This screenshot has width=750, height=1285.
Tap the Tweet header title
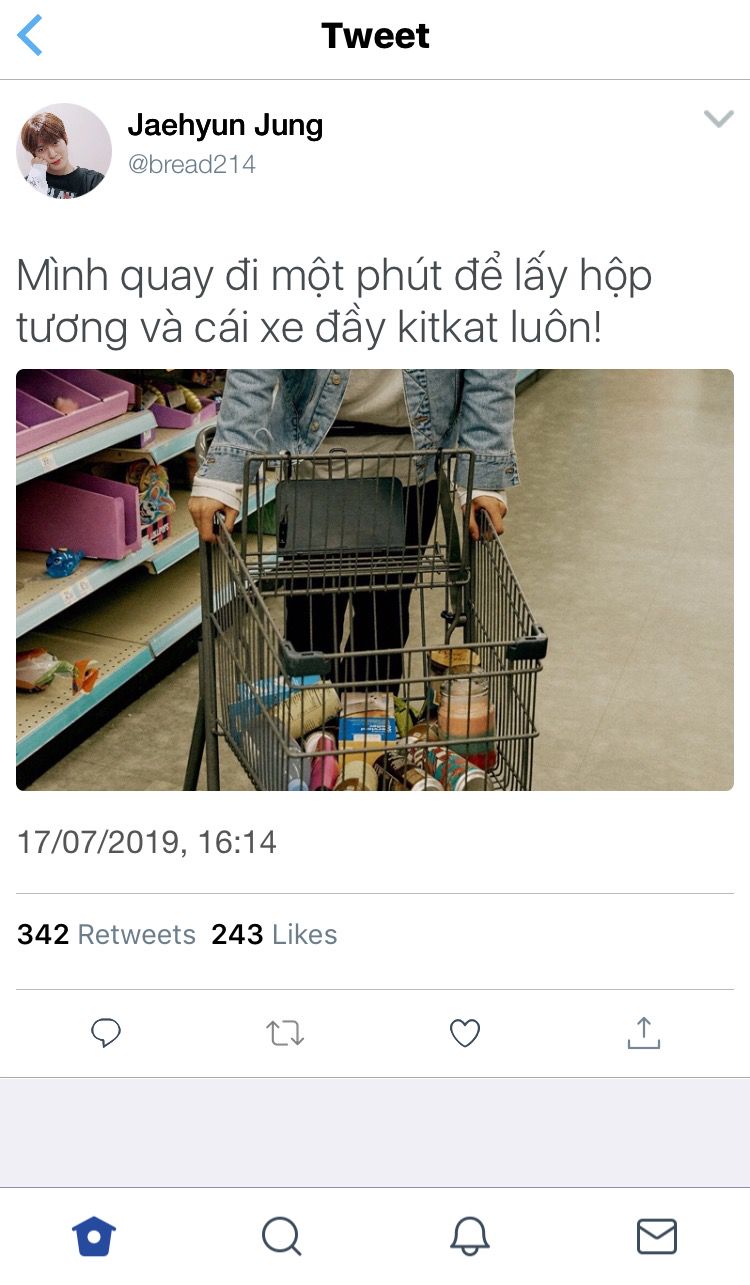point(375,36)
